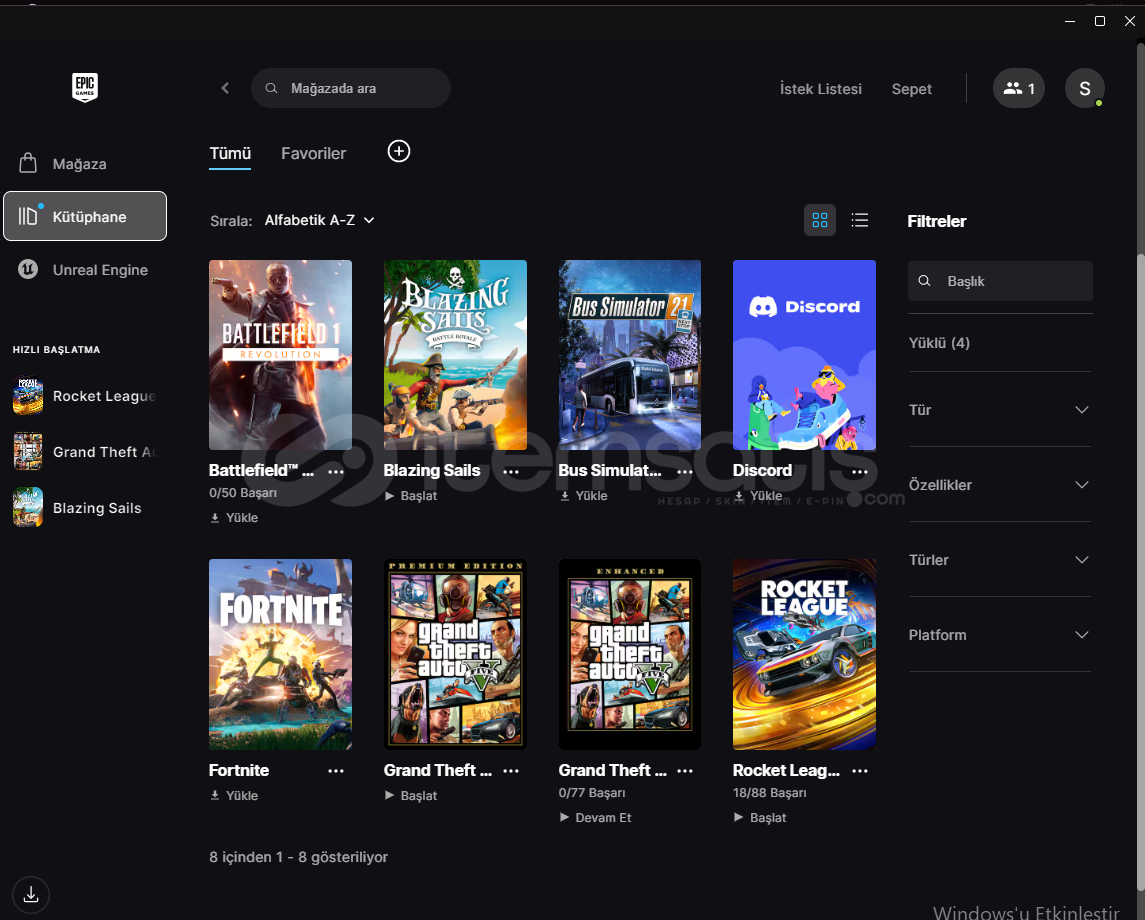Click the store search magnifier icon
1145x920 pixels.
click(271, 88)
